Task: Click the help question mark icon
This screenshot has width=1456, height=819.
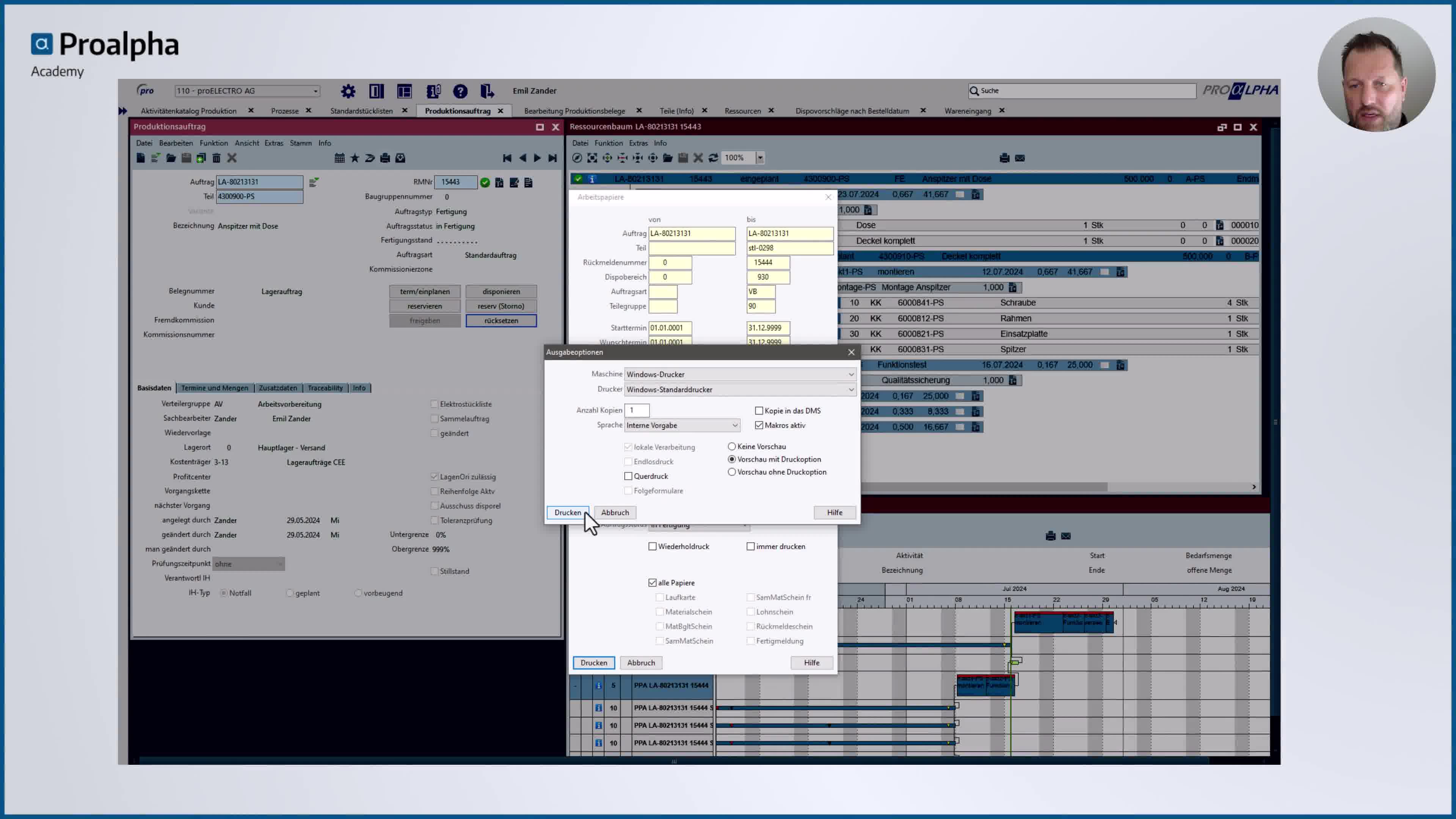Action: coord(460,91)
